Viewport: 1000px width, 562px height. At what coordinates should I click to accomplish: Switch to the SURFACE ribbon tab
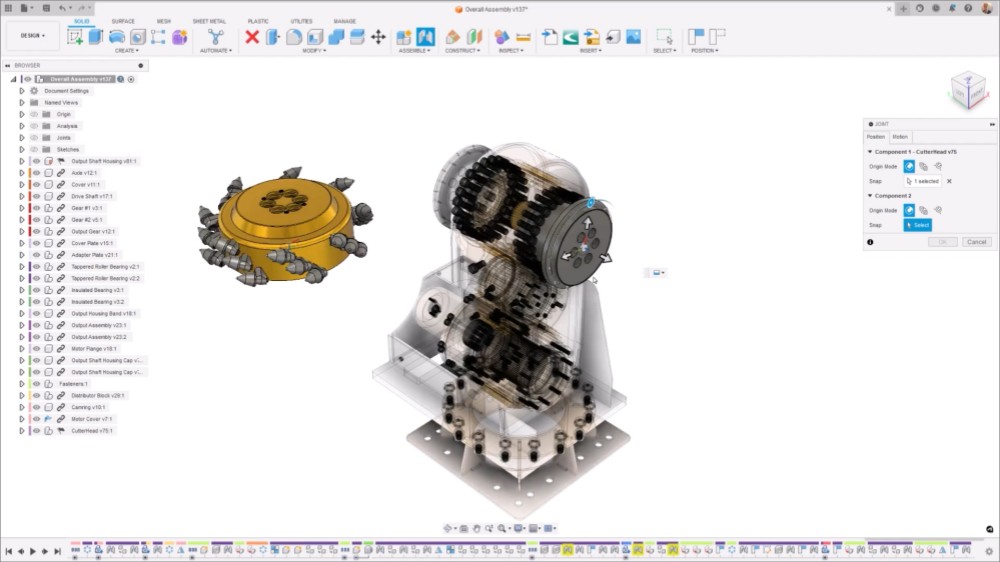(x=123, y=21)
